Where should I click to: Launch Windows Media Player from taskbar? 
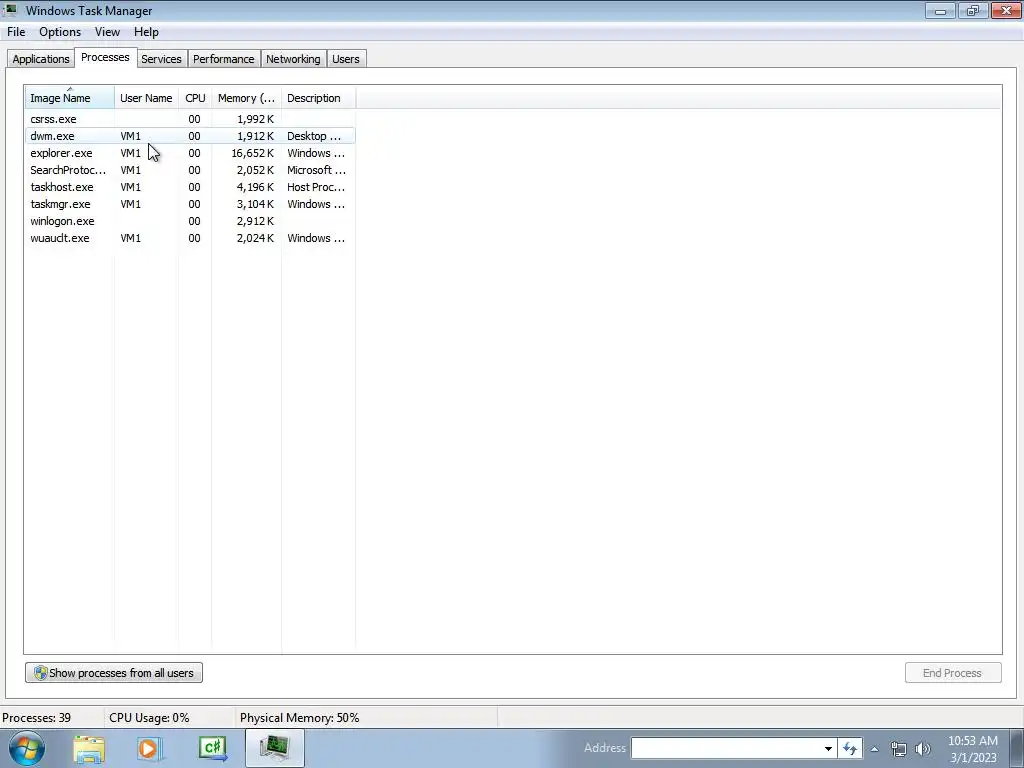[x=149, y=748]
